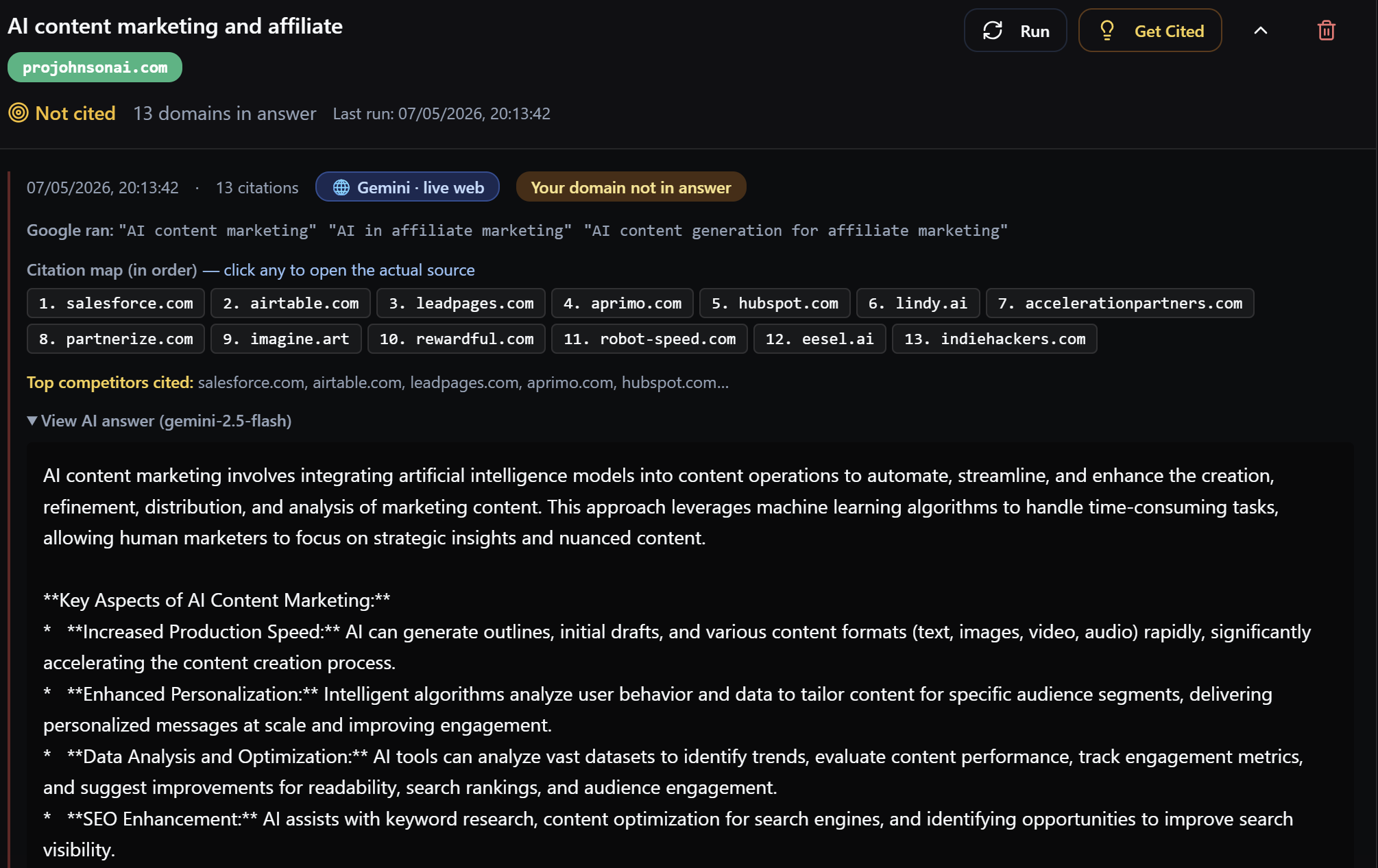Collapse View AI answer disclosure triangle
This screenshot has width=1378, height=868.
32,420
